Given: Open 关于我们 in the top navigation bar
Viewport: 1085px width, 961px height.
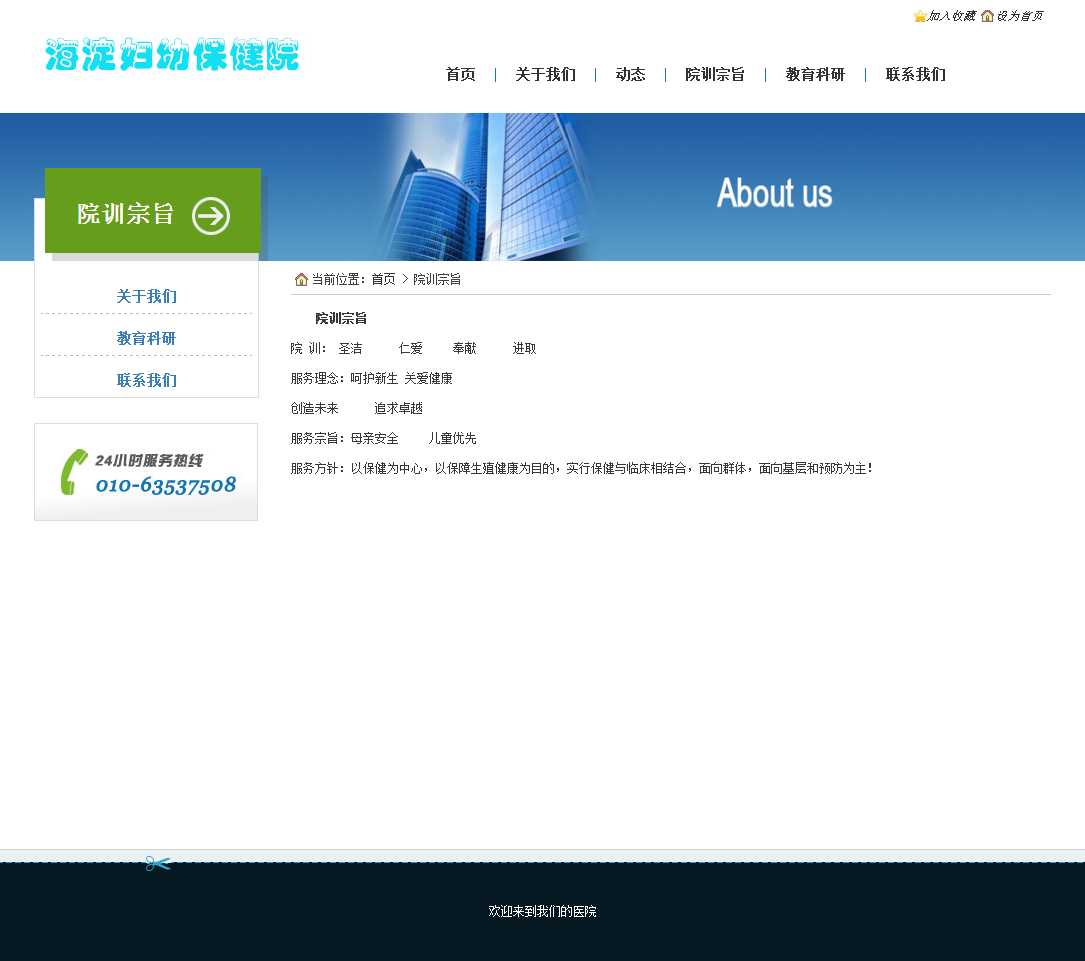Looking at the screenshot, I should coord(545,75).
